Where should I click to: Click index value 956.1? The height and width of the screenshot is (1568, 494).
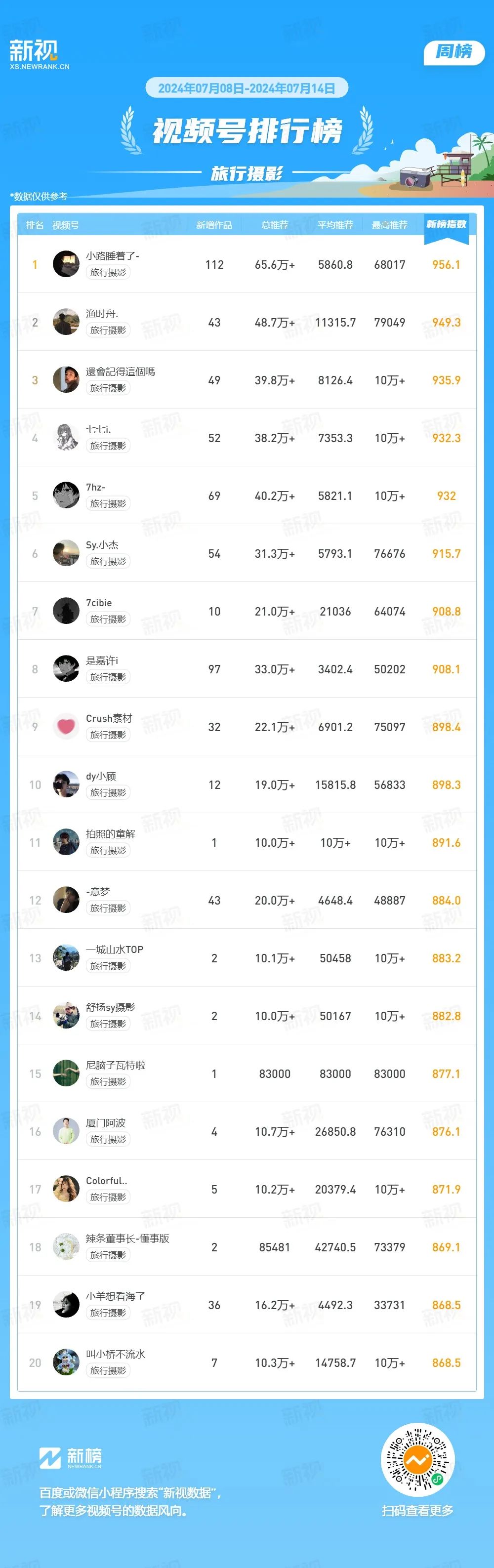(446, 264)
